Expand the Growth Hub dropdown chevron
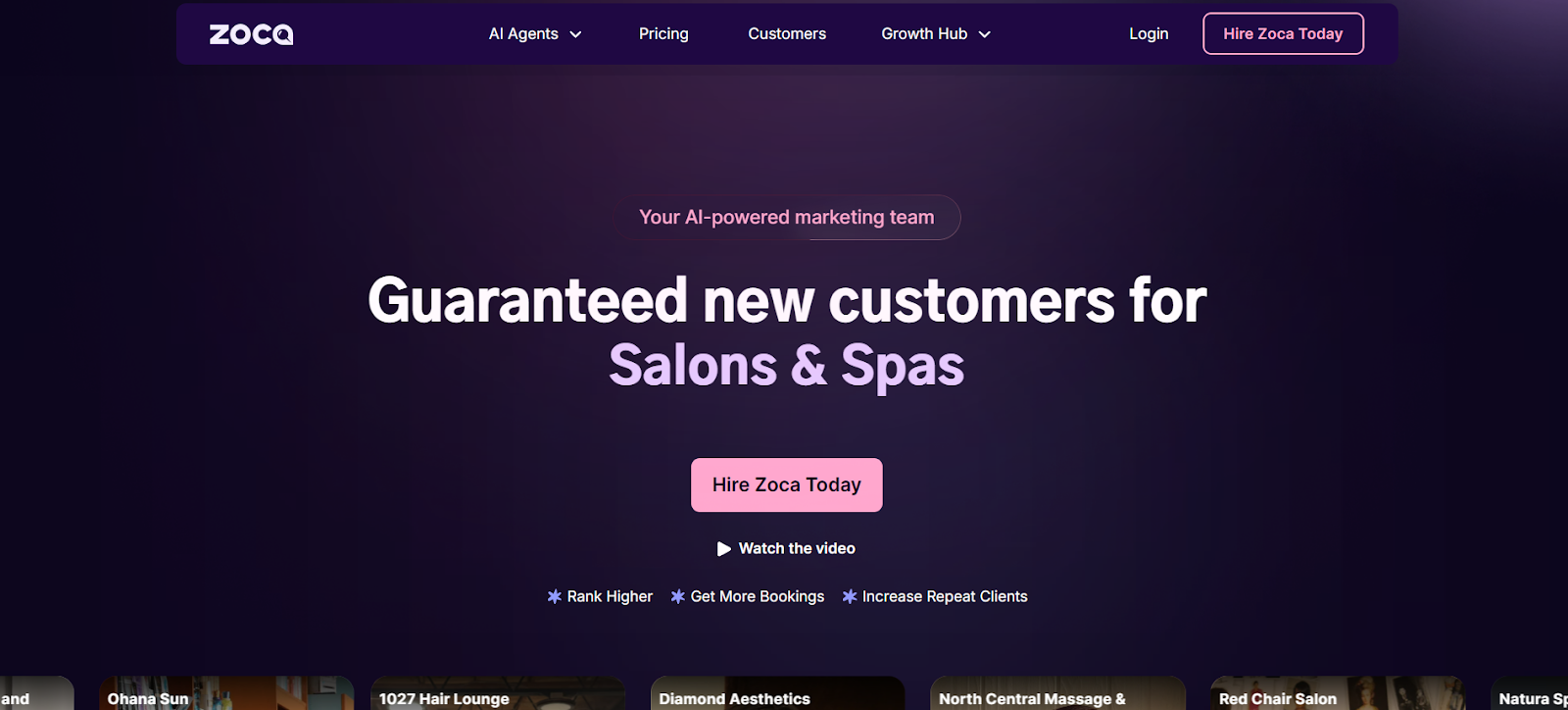 985,34
